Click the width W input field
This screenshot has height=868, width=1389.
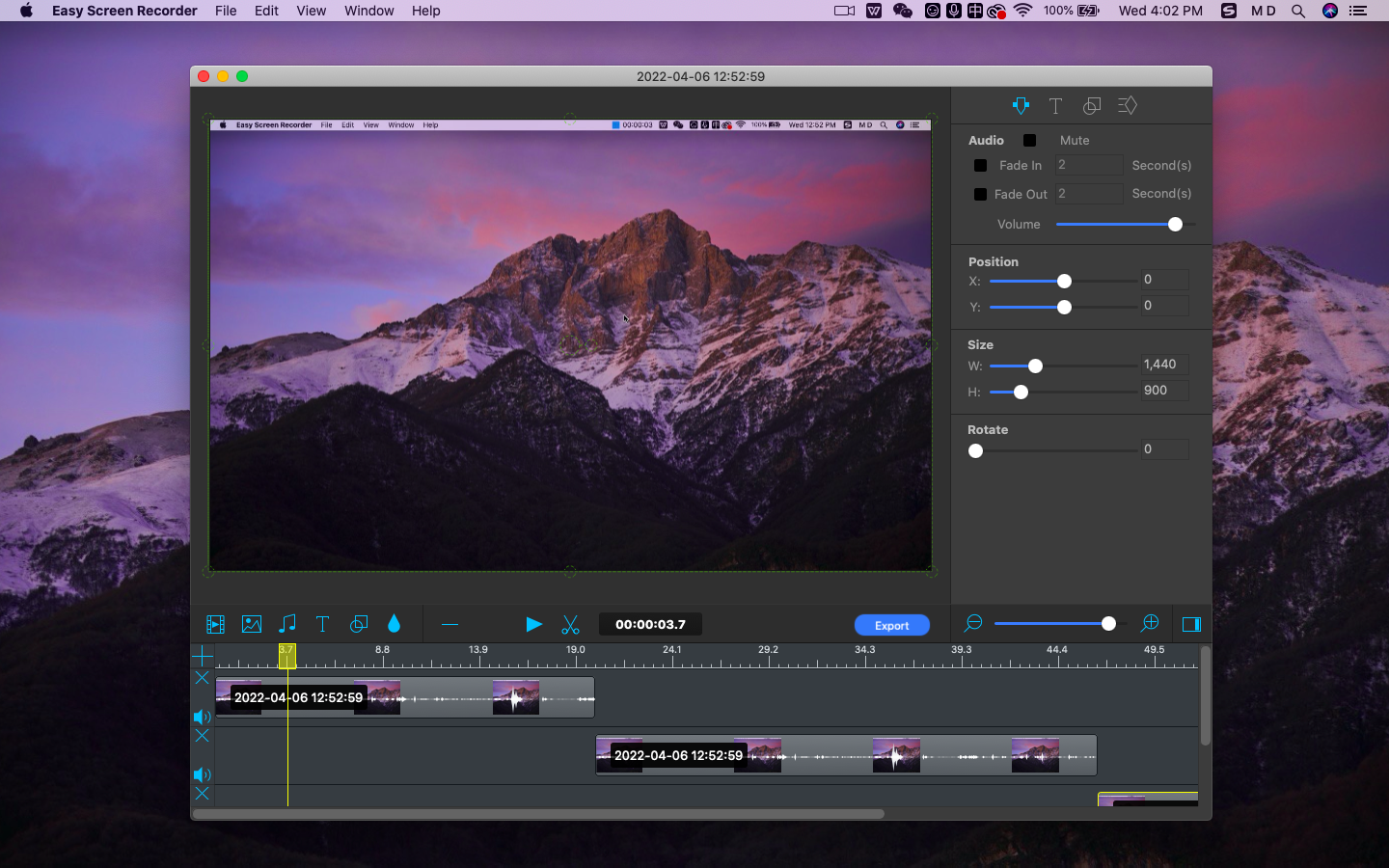coord(1164,365)
